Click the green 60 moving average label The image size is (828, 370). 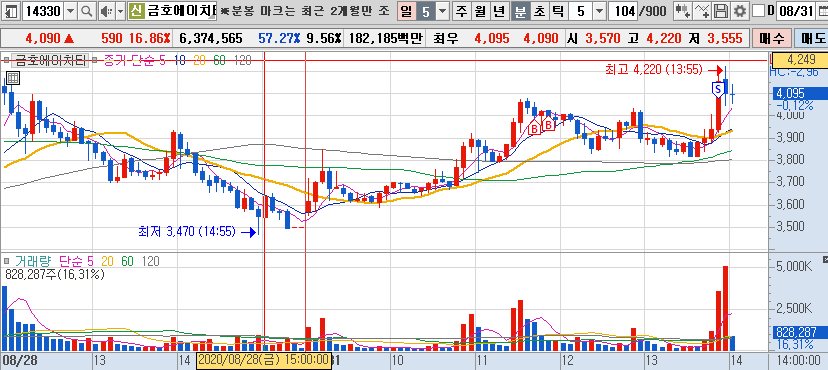click(x=220, y=61)
